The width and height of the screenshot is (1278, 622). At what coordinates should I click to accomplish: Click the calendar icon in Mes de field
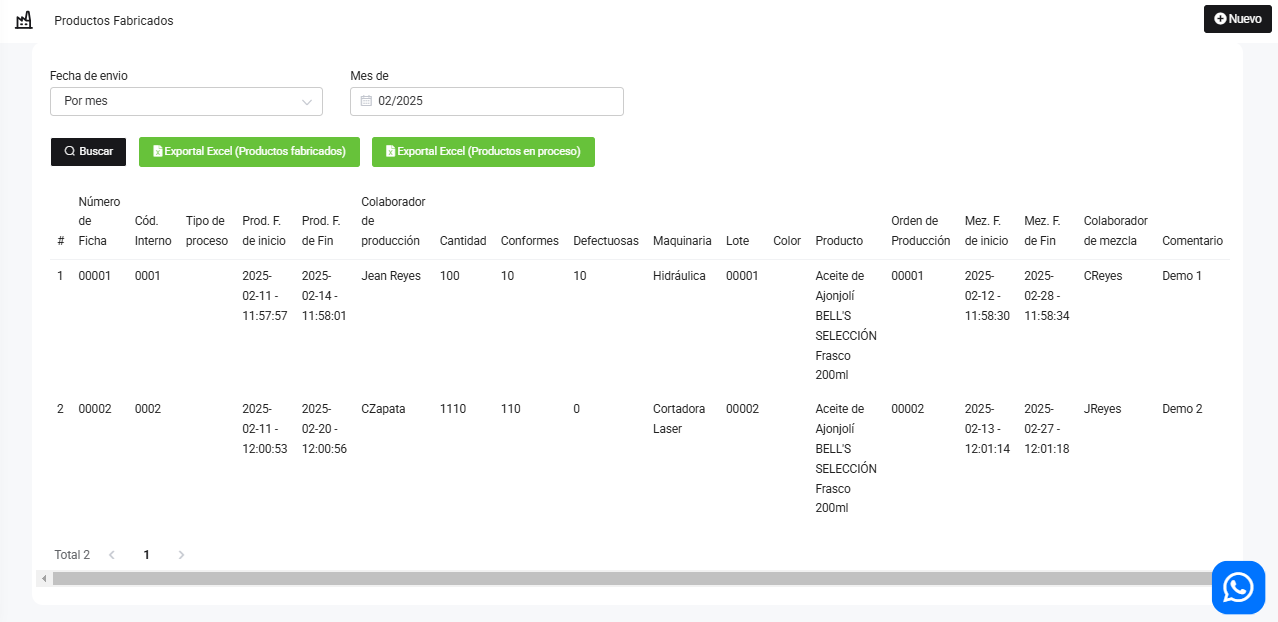click(x=366, y=101)
